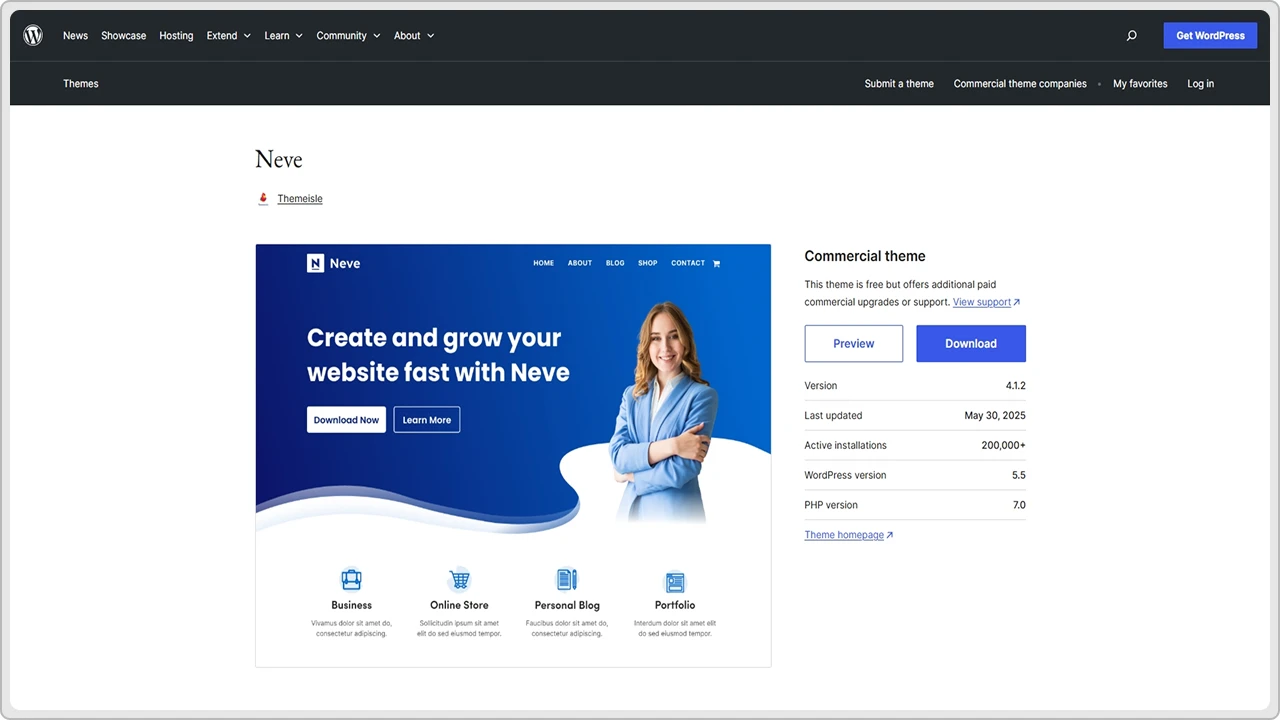The height and width of the screenshot is (720, 1280).
Task: Expand the About dropdown menu
Action: click(x=413, y=35)
